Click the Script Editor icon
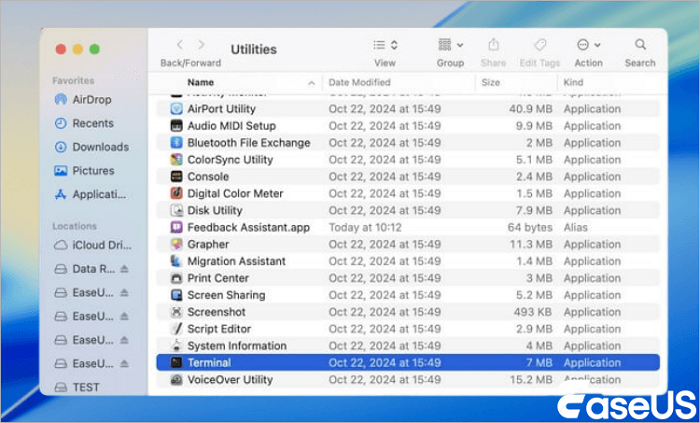This screenshot has height=423, width=700. click(177, 329)
